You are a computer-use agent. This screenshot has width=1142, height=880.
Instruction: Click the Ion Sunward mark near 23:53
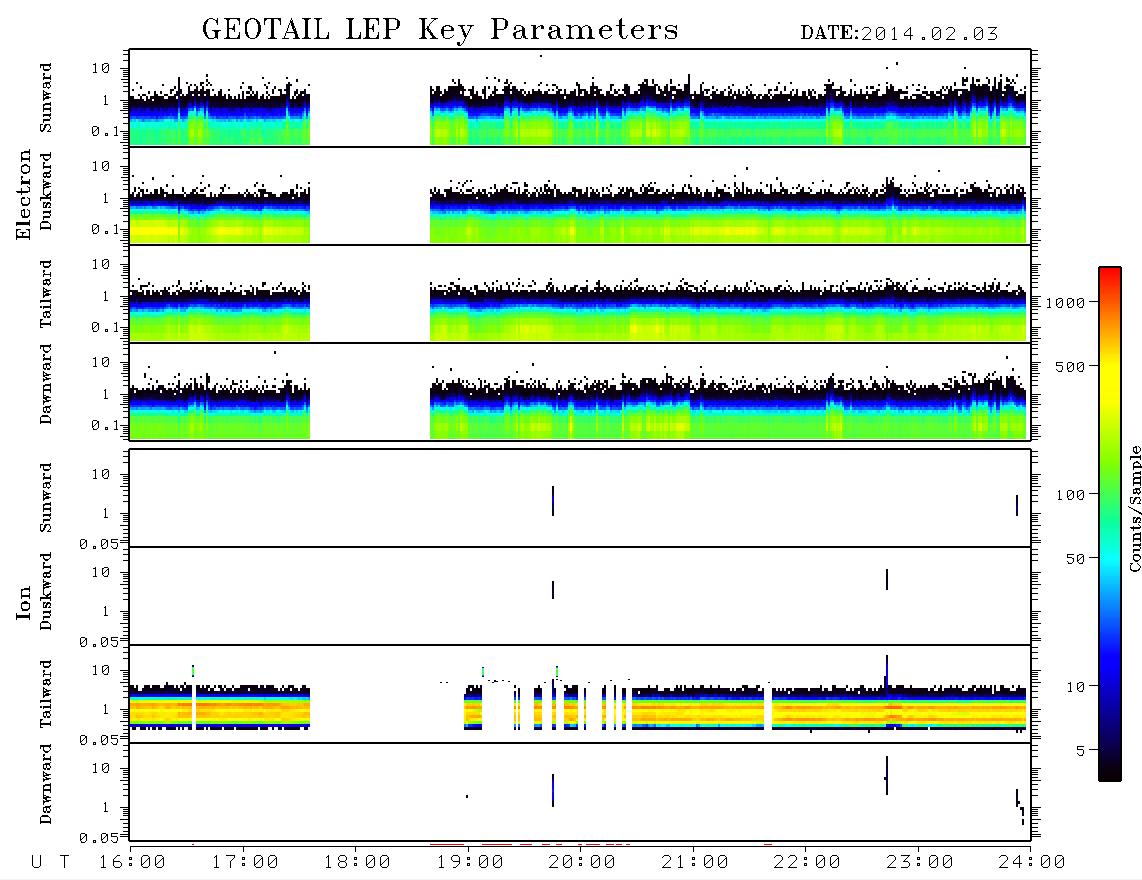[1017, 505]
